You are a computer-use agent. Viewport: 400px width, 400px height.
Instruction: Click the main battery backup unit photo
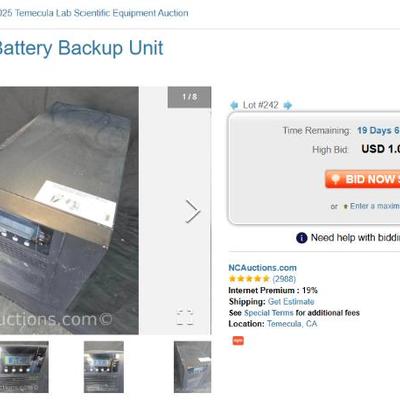[x=69, y=210]
